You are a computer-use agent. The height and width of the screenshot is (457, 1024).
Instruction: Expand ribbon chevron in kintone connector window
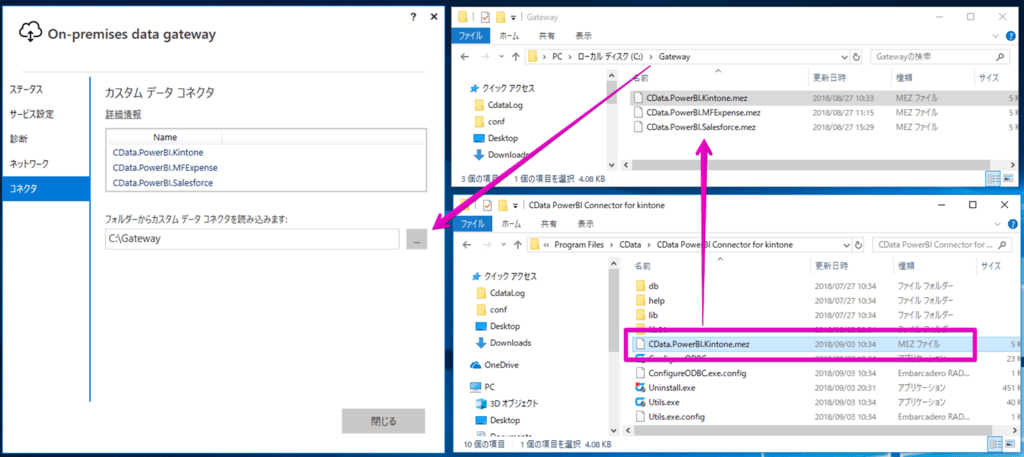click(995, 223)
